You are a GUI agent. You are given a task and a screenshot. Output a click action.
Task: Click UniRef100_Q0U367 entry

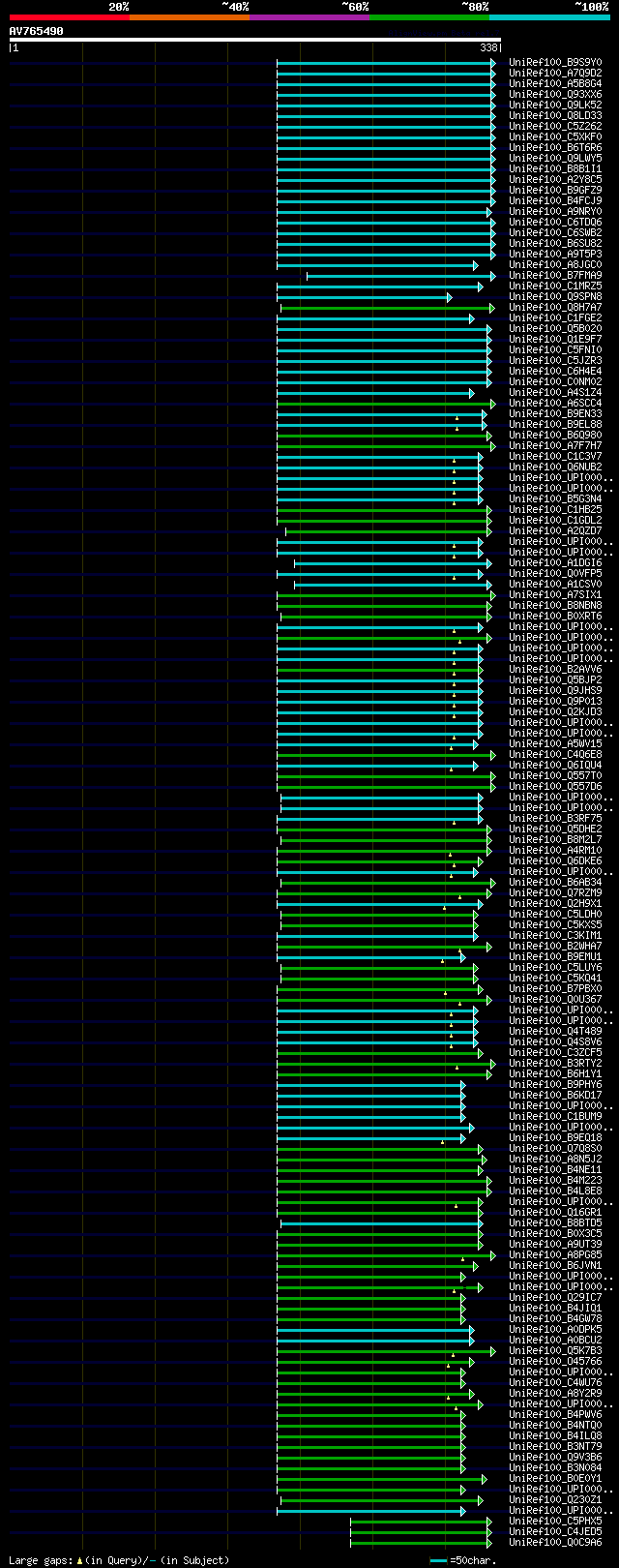tap(555, 1000)
